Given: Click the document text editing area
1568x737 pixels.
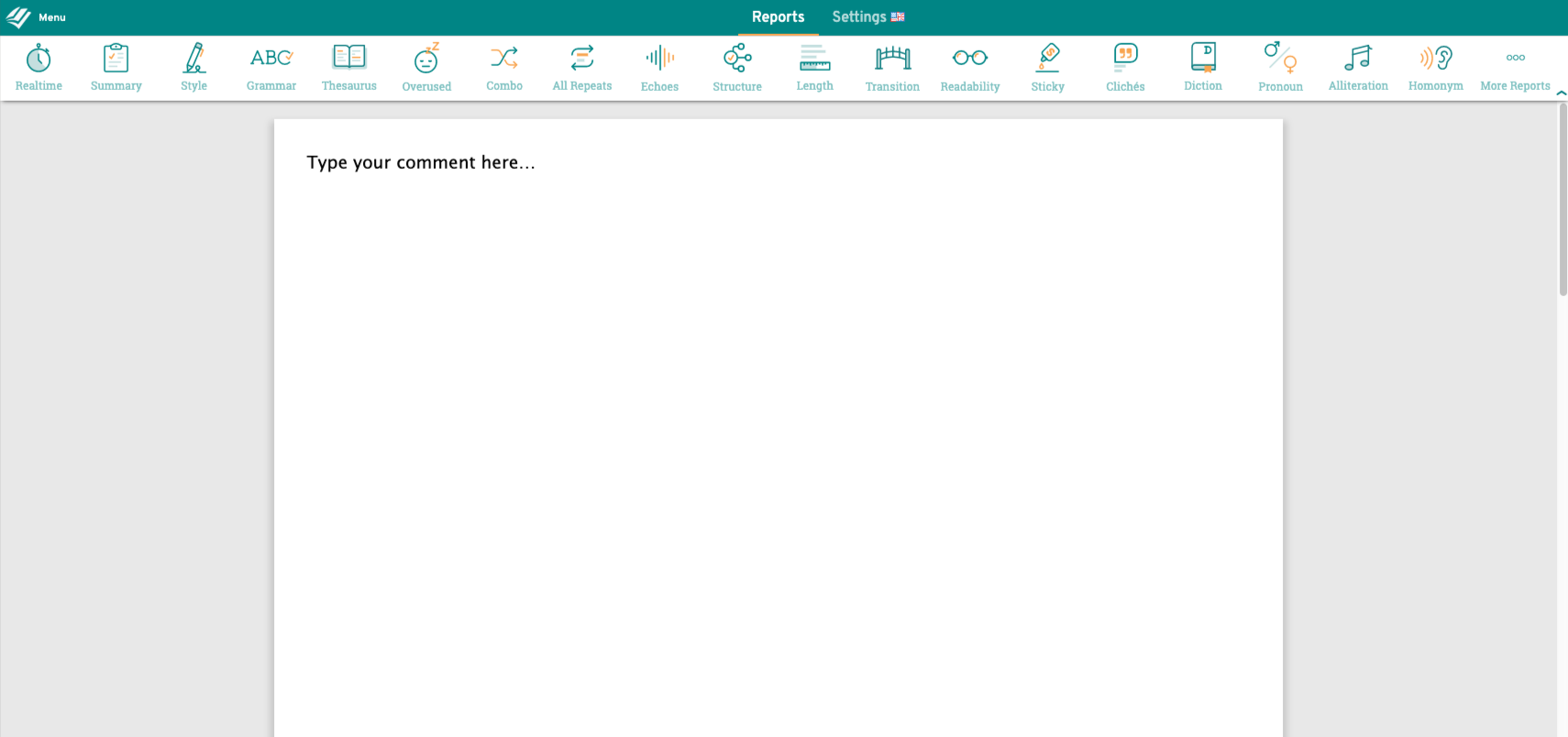Looking at the screenshot, I should pos(778,428).
